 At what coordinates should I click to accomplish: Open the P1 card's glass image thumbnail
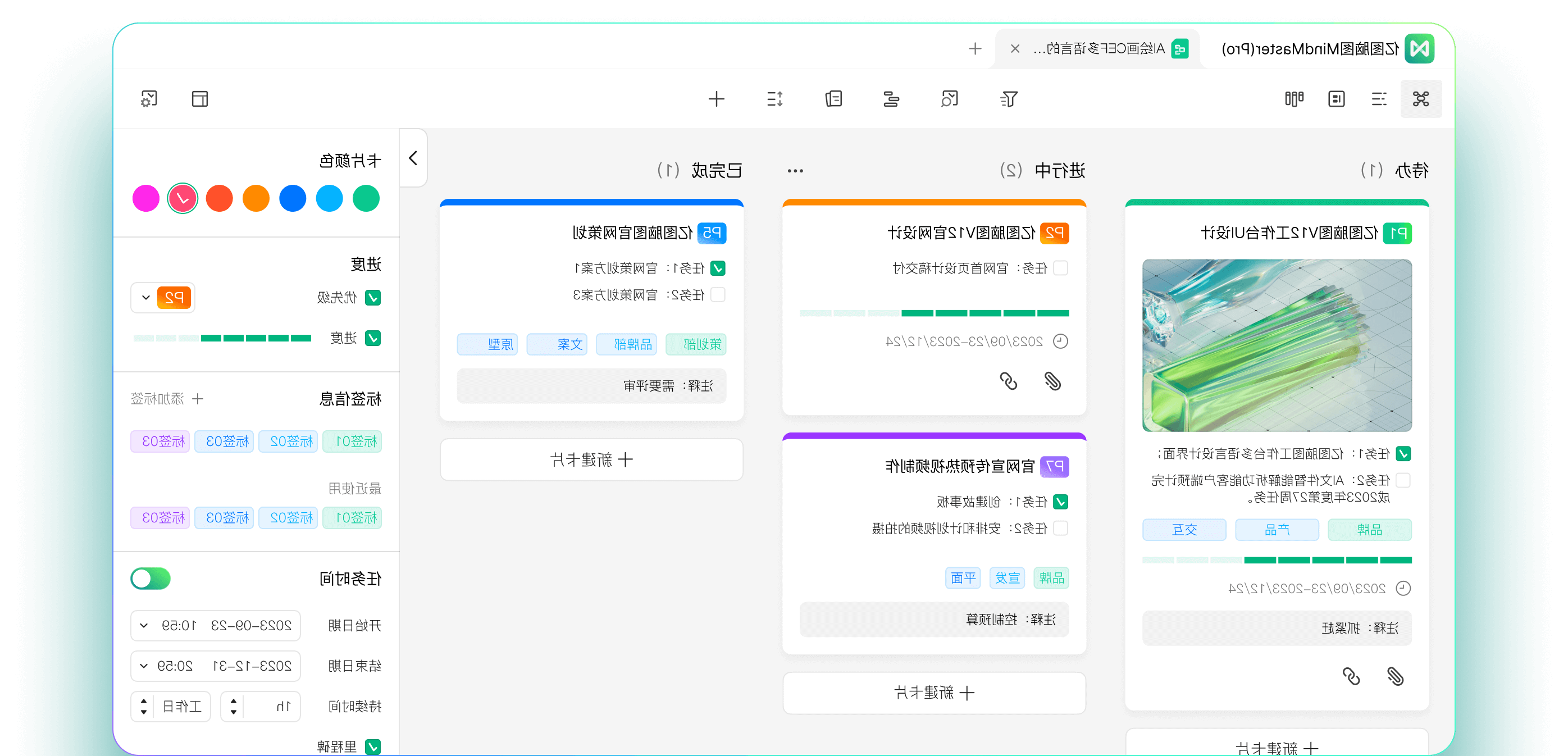[1277, 345]
